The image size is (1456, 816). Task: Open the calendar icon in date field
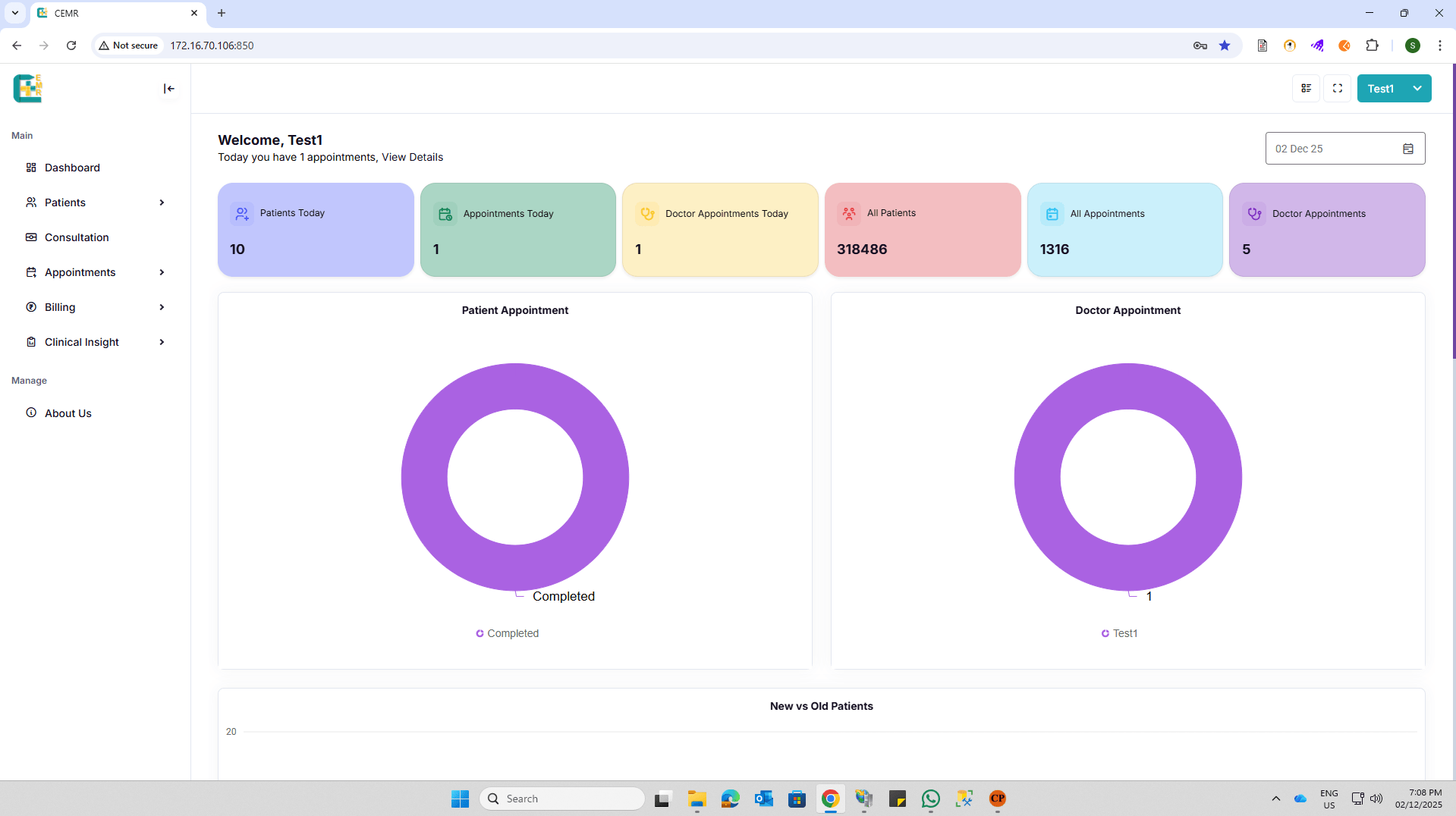pyautogui.click(x=1408, y=149)
